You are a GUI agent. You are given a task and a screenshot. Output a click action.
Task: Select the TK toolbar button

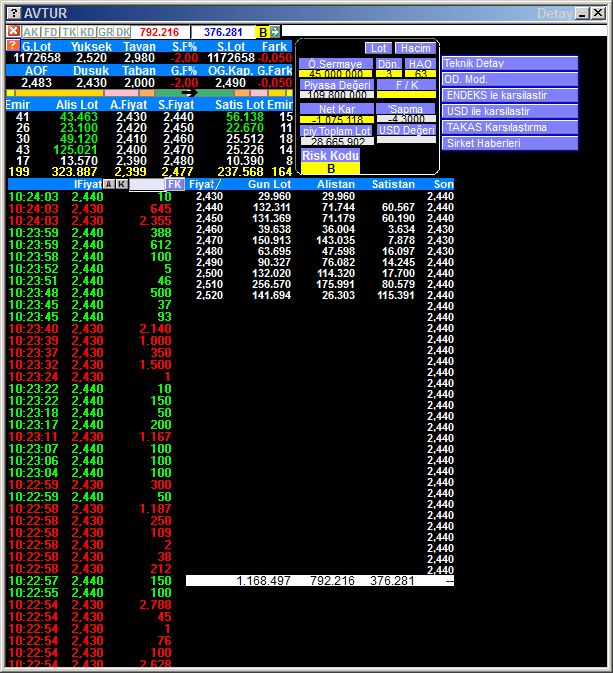click(69, 32)
